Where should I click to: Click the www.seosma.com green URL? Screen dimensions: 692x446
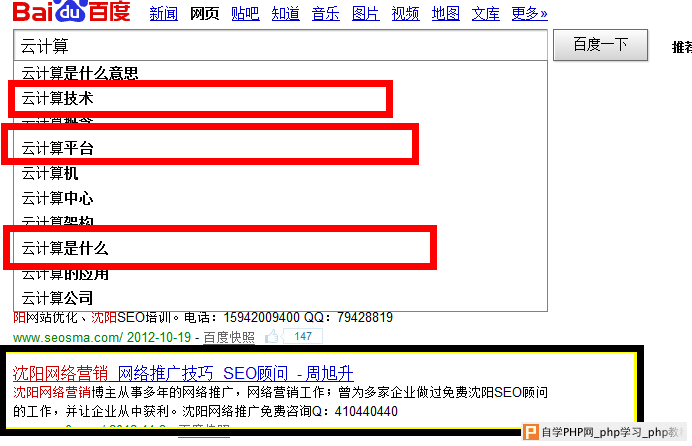[68, 337]
